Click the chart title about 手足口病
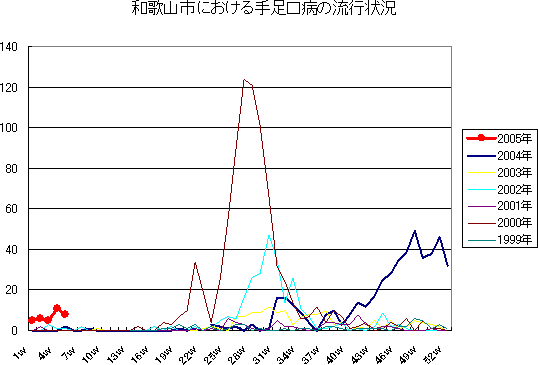This screenshot has width=538, height=365. click(264, 8)
